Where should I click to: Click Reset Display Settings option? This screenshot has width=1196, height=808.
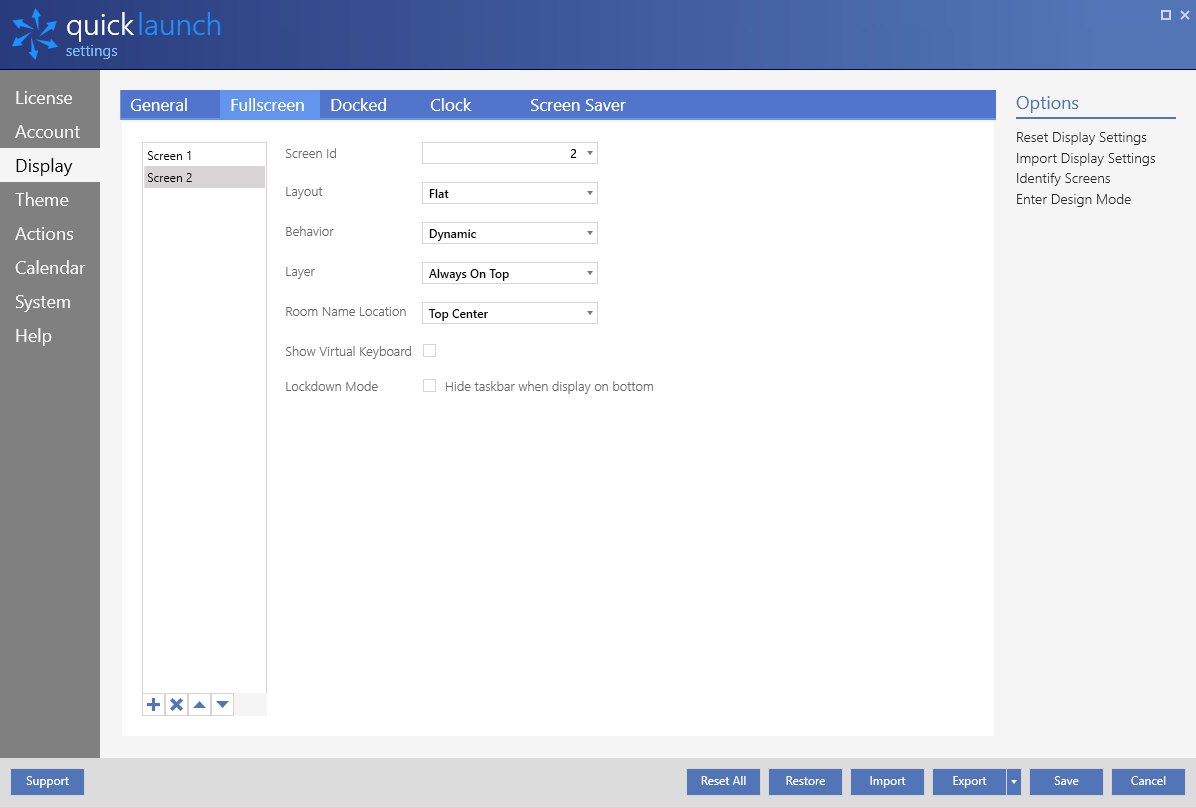[x=1081, y=137]
